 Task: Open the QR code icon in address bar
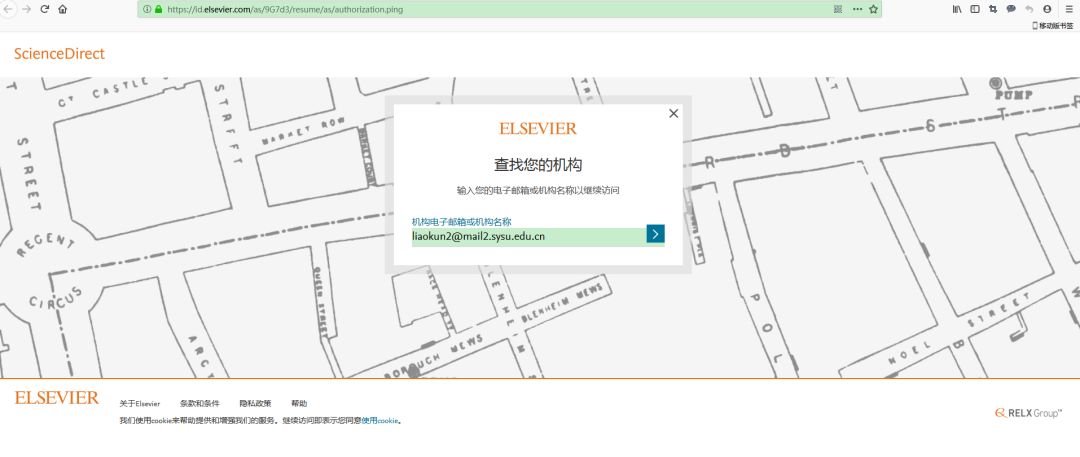(x=838, y=10)
